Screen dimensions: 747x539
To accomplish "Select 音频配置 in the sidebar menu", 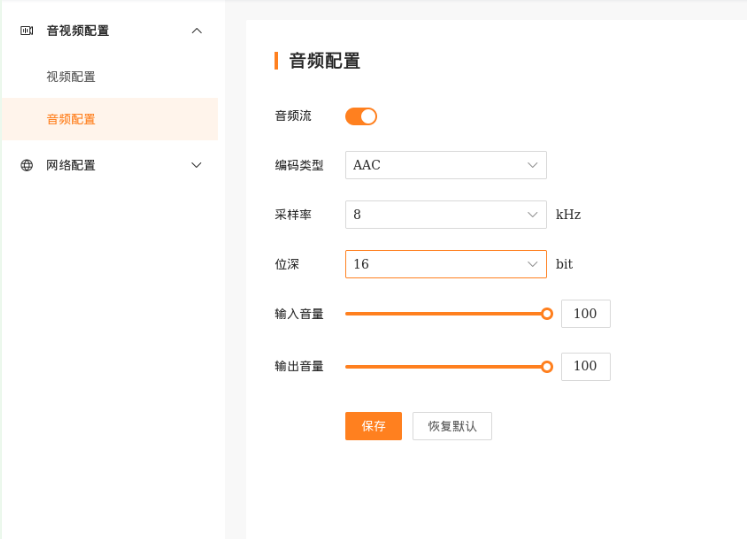I will (x=71, y=119).
